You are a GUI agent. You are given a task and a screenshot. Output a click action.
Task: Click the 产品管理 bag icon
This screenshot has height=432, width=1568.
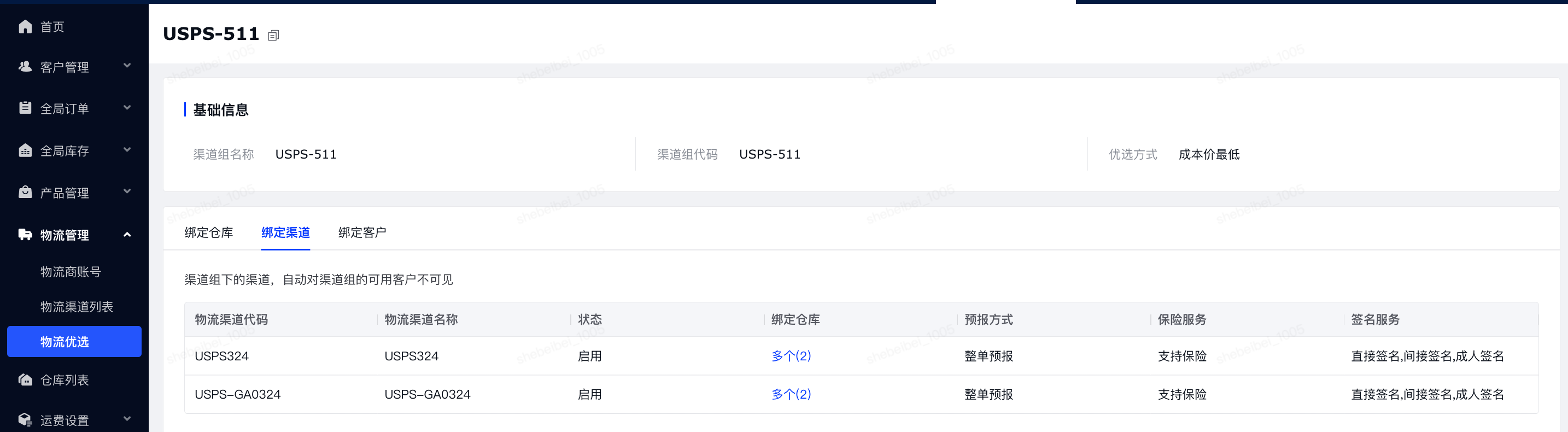25,191
